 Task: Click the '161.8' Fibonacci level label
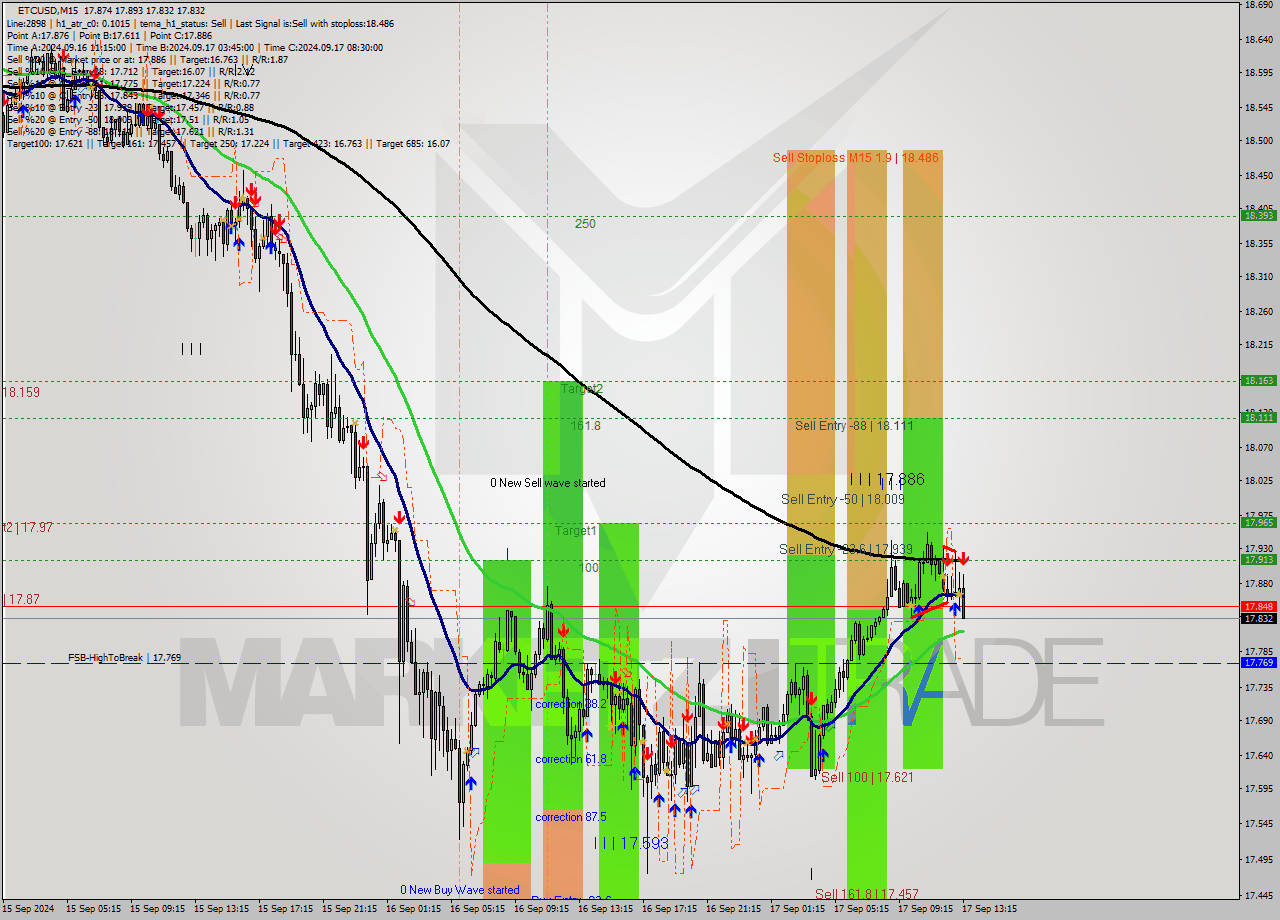586,425
